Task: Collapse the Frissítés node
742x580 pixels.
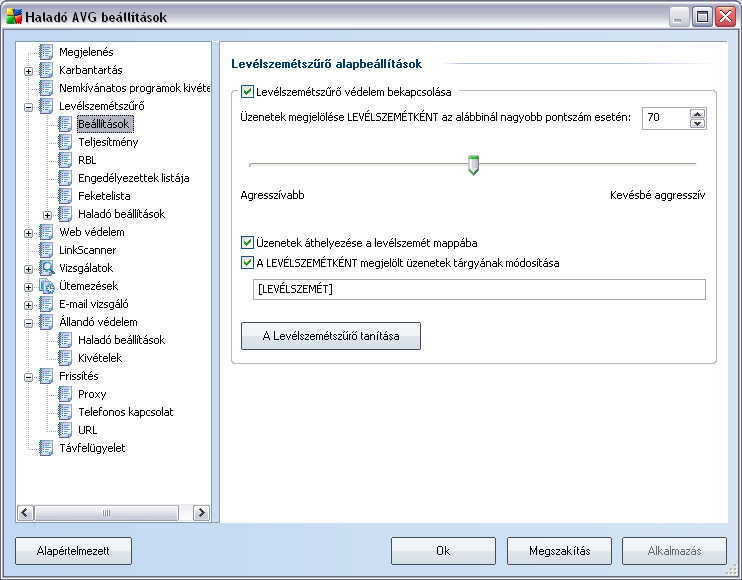Action: click(28, 378)
